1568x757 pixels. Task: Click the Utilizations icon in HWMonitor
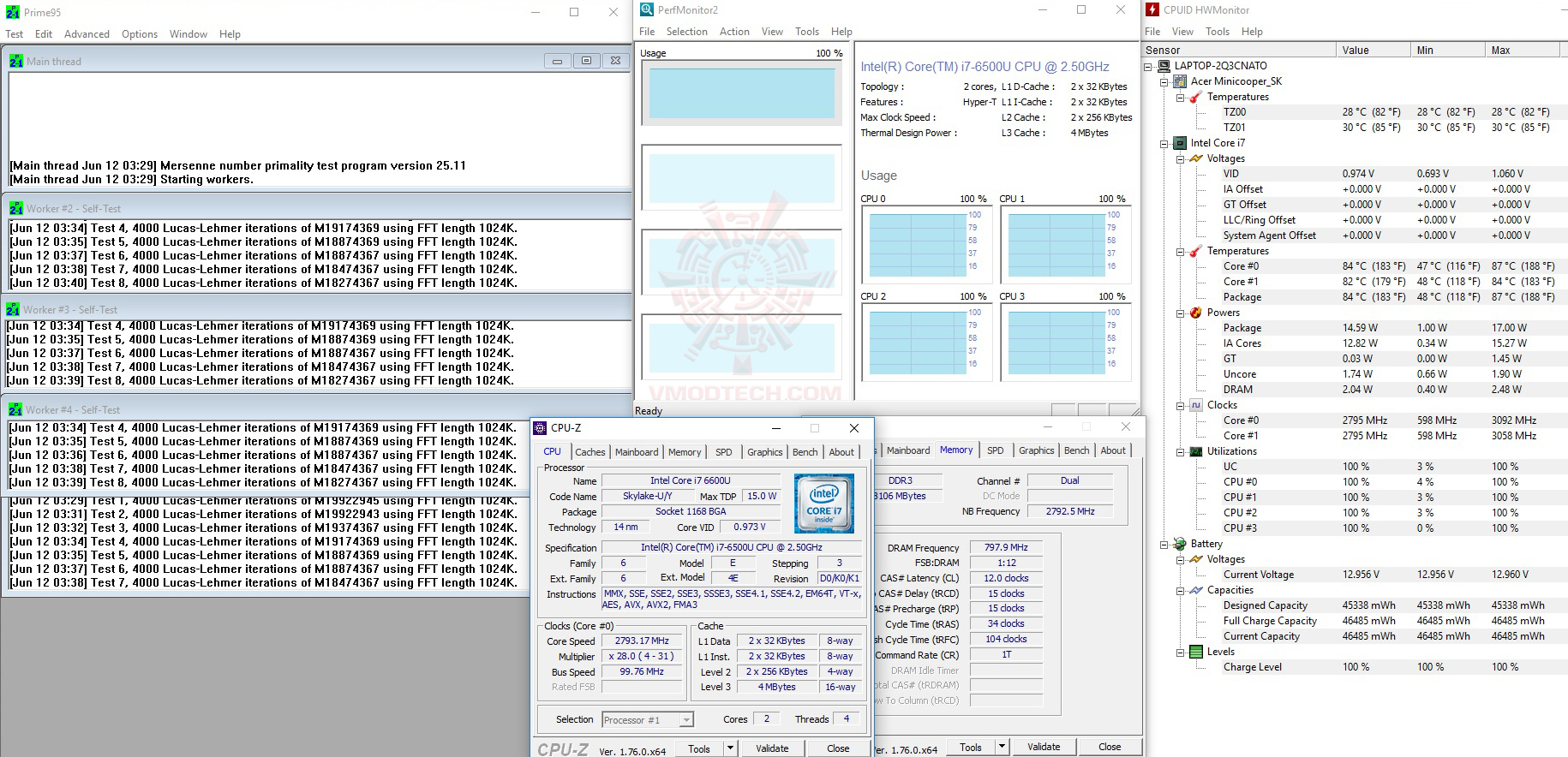(x=1196, y=451)
